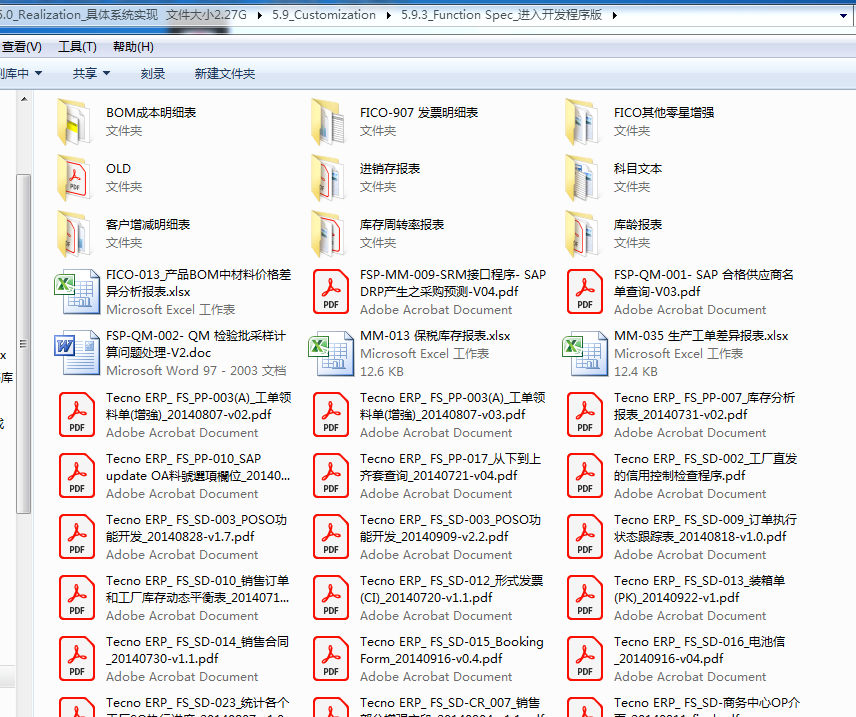Select file name 电池信_20140916-v04.pdf

pyautogui.click(x=699, y=650)
